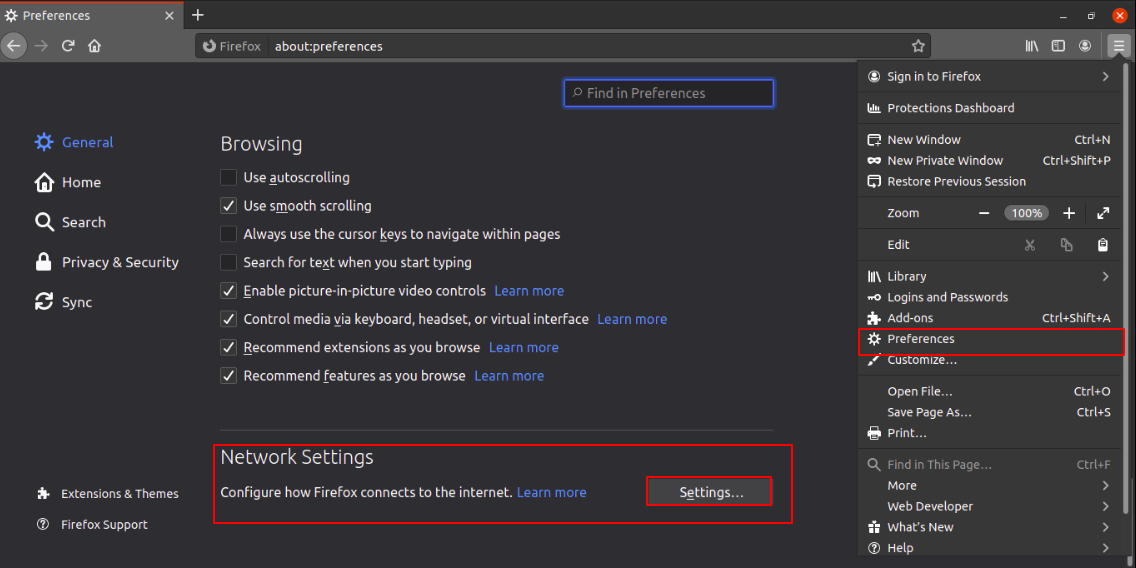Click the home toolbar icon
The width and height of the screenshot is (1136, 568).
tap(94, 46)
